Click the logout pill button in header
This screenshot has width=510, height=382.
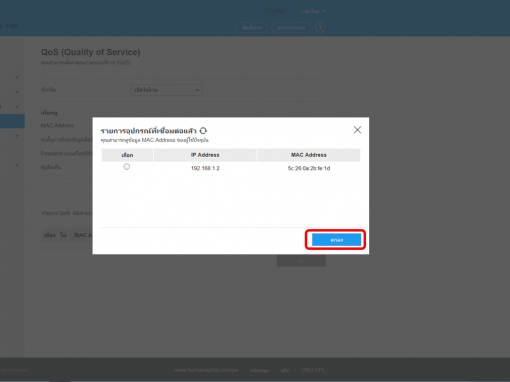(291, 27)
